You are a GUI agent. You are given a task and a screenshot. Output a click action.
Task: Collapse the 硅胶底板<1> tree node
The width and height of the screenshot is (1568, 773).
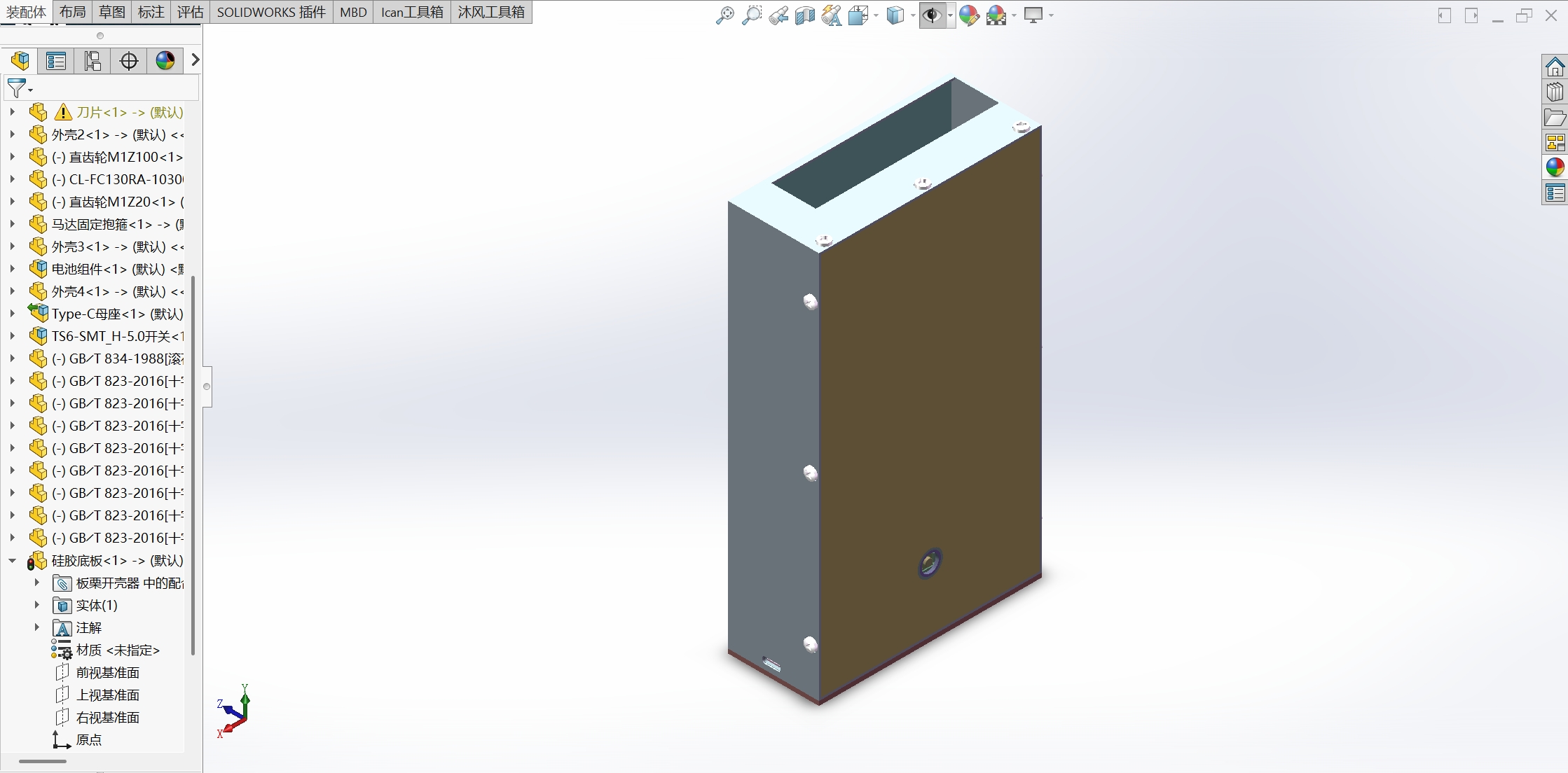click(x=12, y=561)
